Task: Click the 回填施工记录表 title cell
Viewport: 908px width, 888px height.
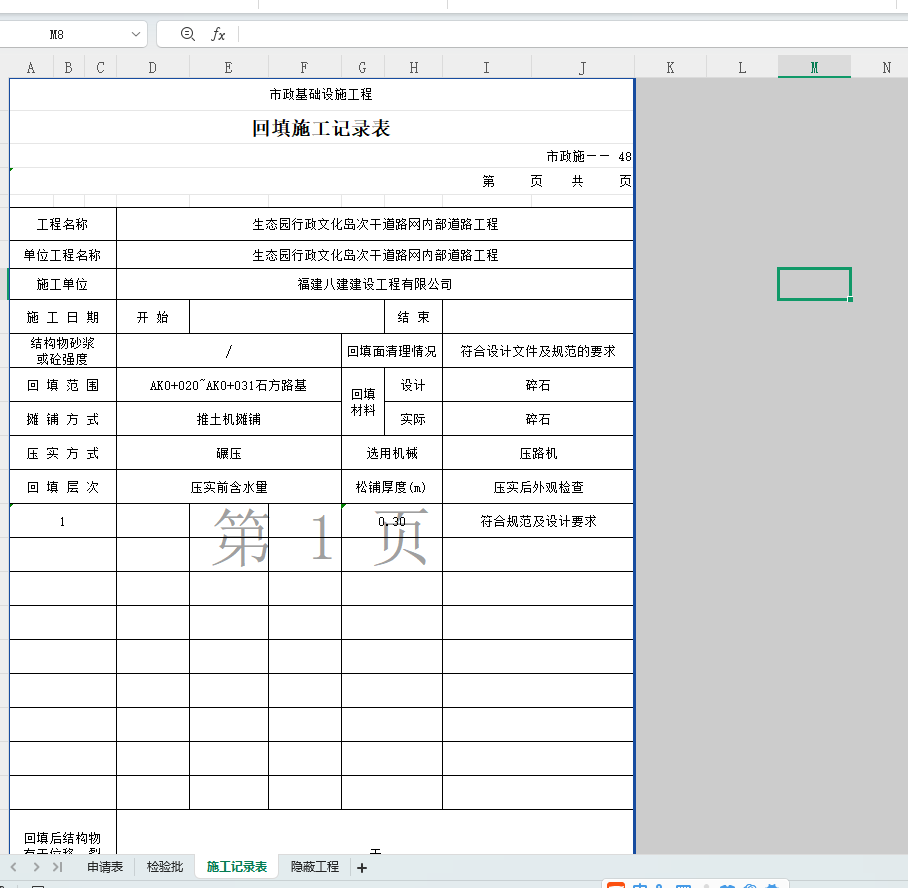Action: pos(321,128)
